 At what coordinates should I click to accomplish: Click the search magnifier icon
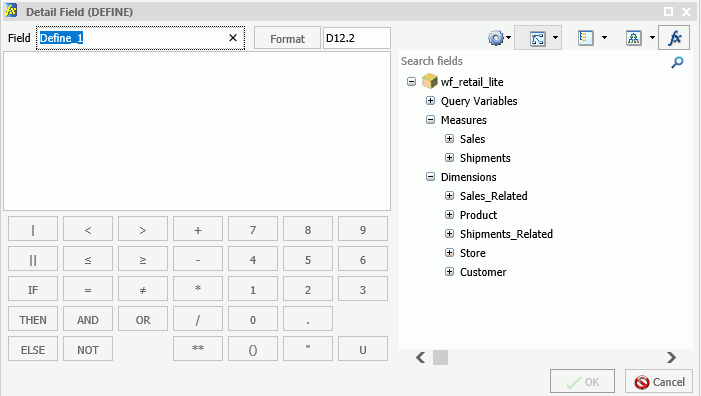click(x=677, y=62)
